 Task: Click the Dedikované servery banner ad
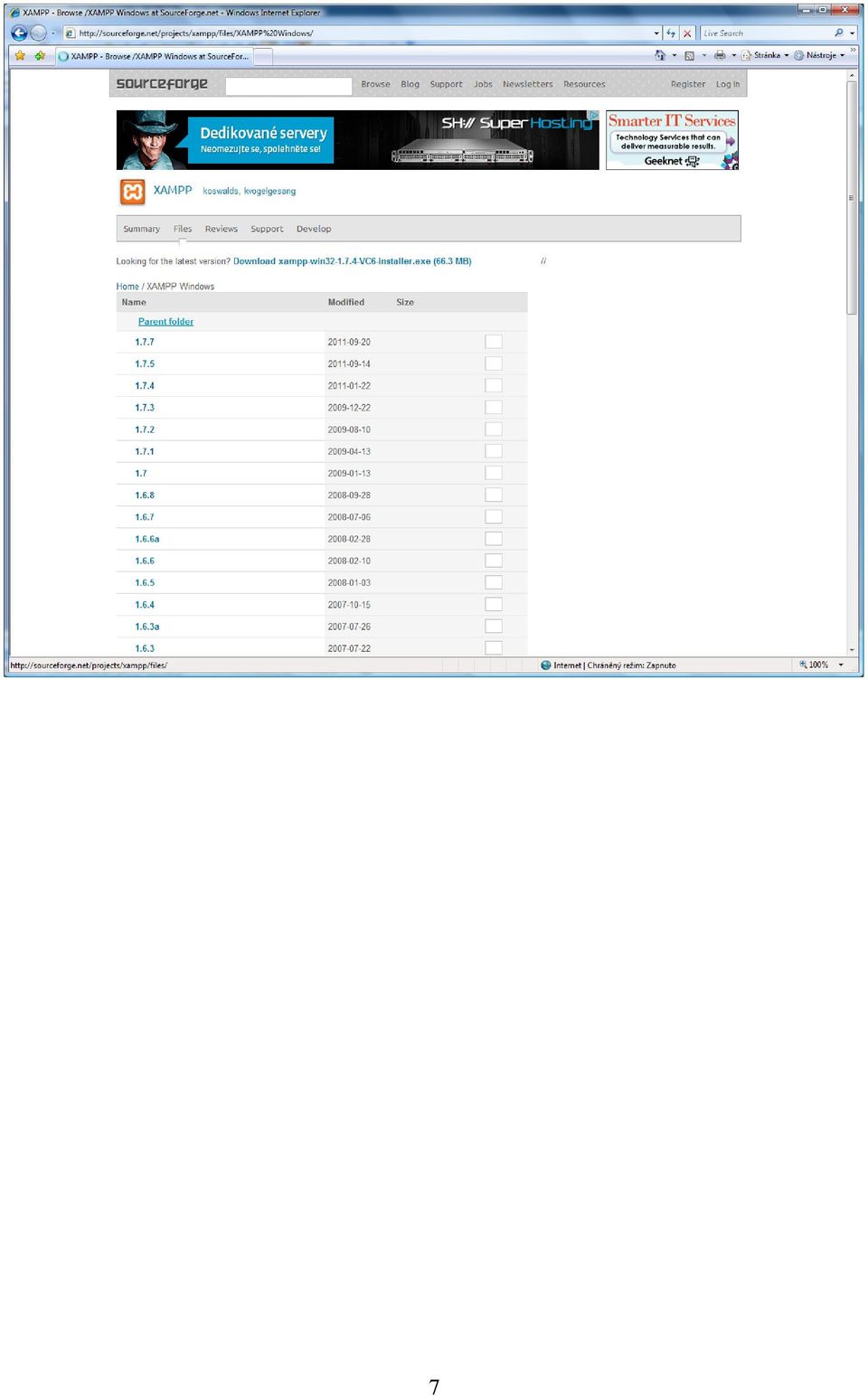click(x=358, y=140)
